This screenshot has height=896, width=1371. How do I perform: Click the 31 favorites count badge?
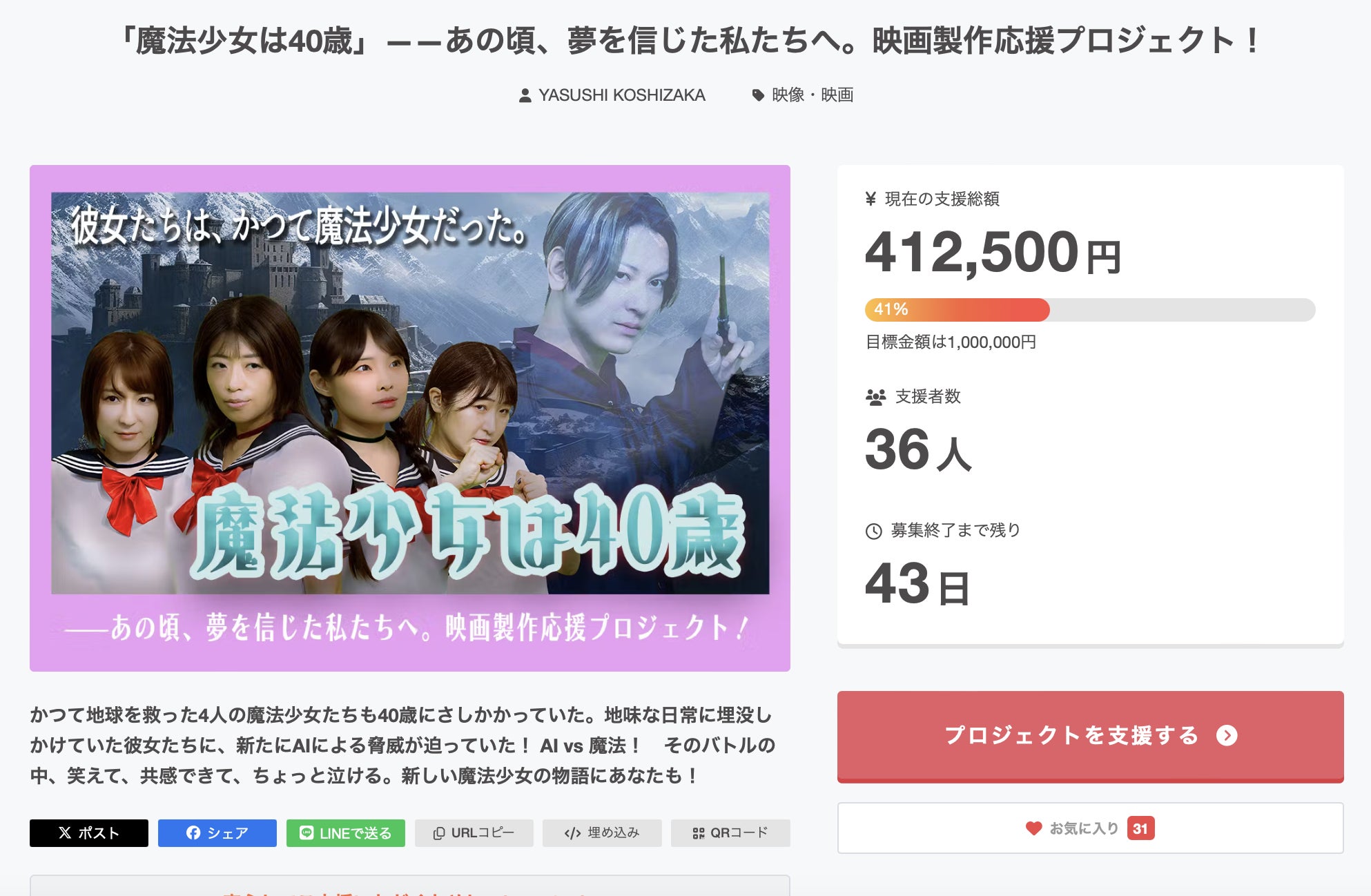coord(1140,828)
